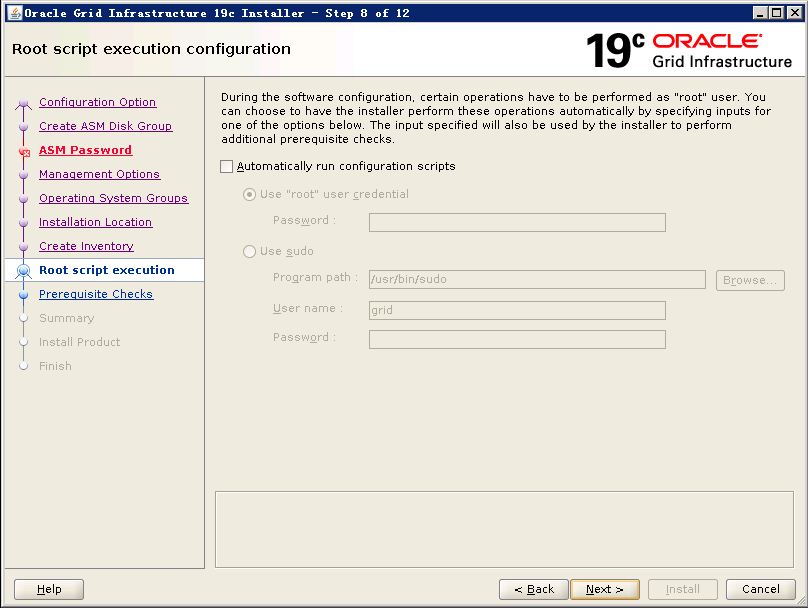Viewport: 808px width, 608px height.
Task: Navigate to the Management Options step
Action: [99, 174]
